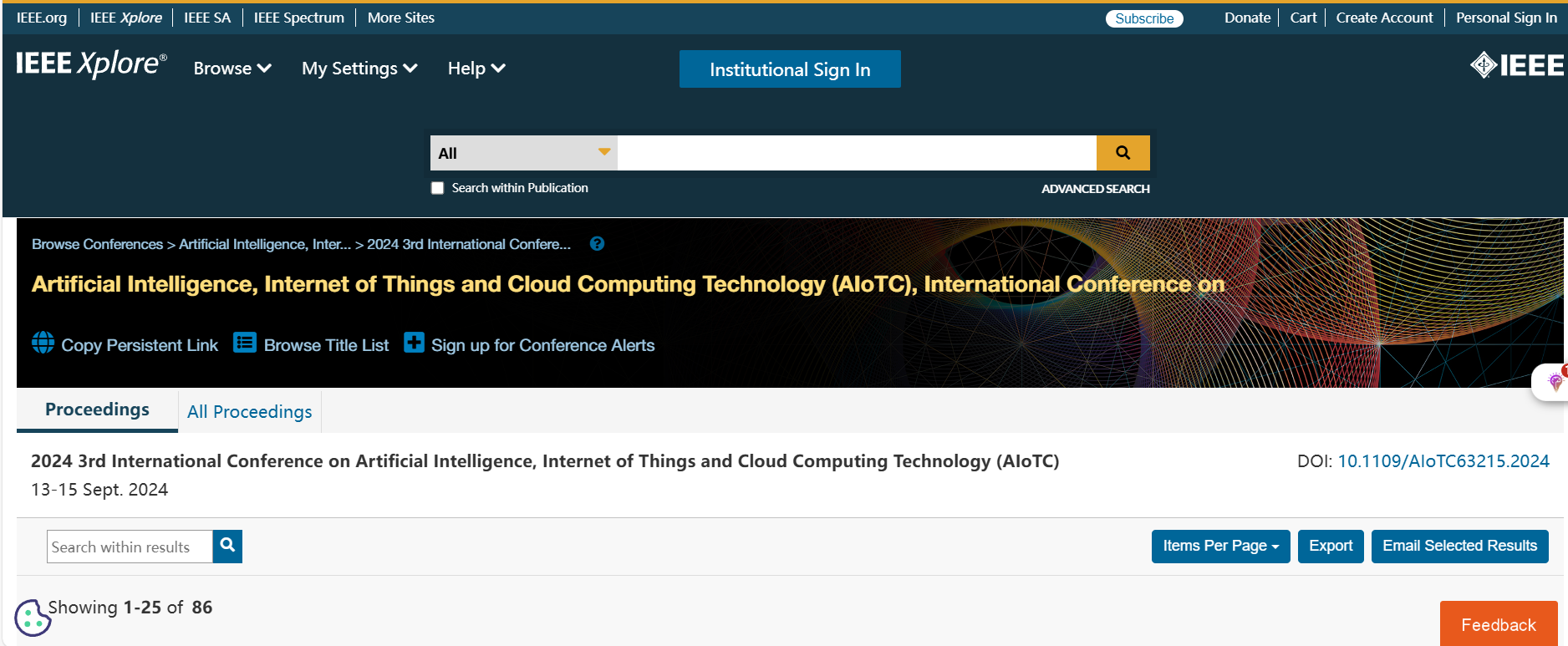This screenshot has height=646, width=1568.
Task: Open the ADVANCED SEARCH link
Action: 1095,189
